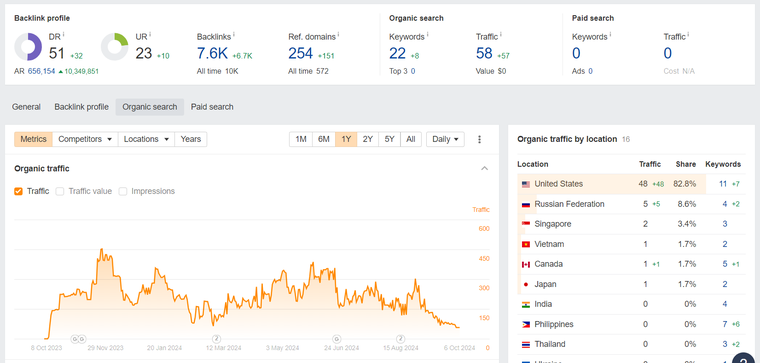Enable the Impressions checkbox
Image resolution: width=760 pixels, height=363 pixels.
[123, 191]
